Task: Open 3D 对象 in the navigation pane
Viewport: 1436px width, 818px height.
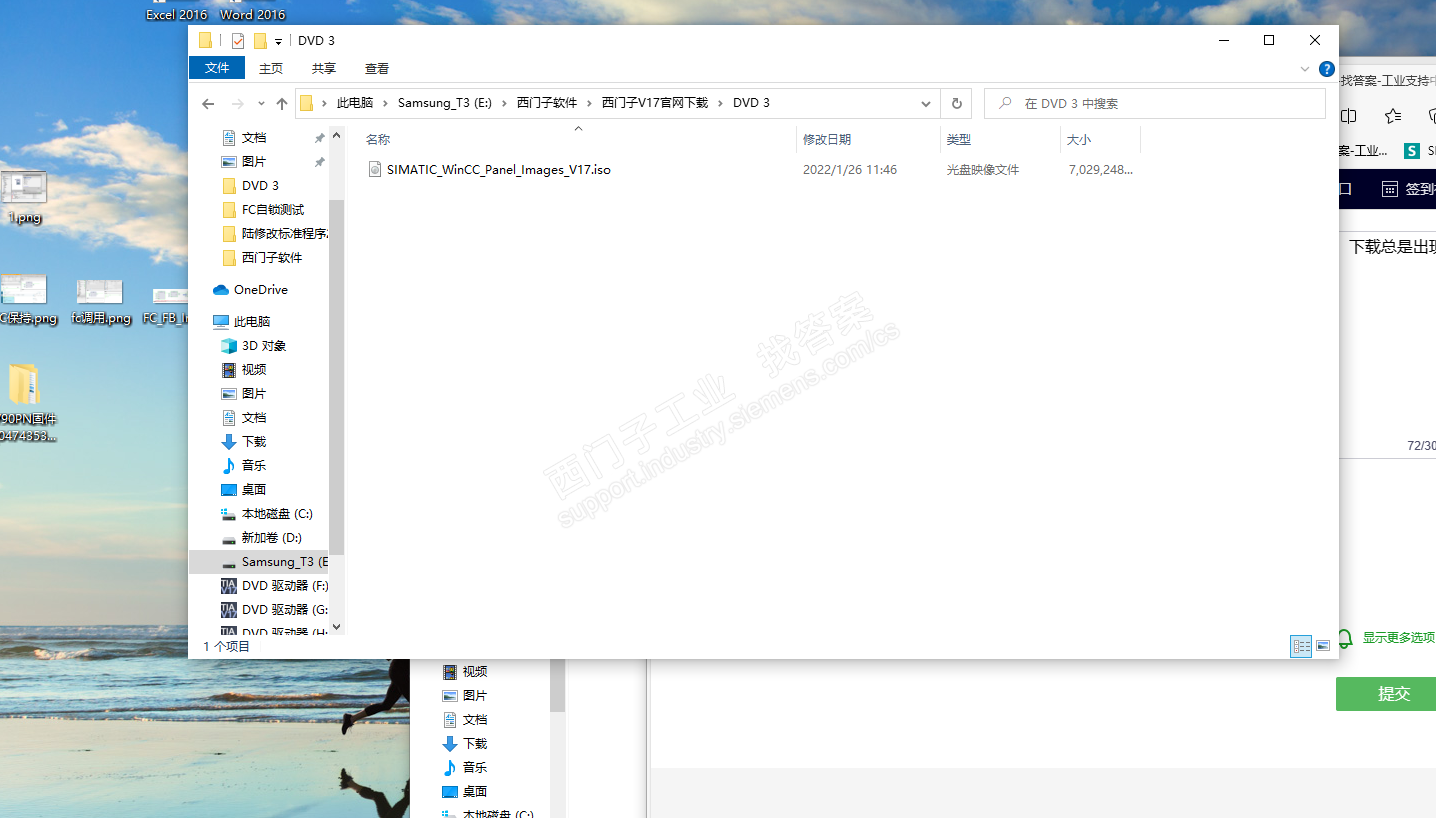Action: [x=264, y=346]
